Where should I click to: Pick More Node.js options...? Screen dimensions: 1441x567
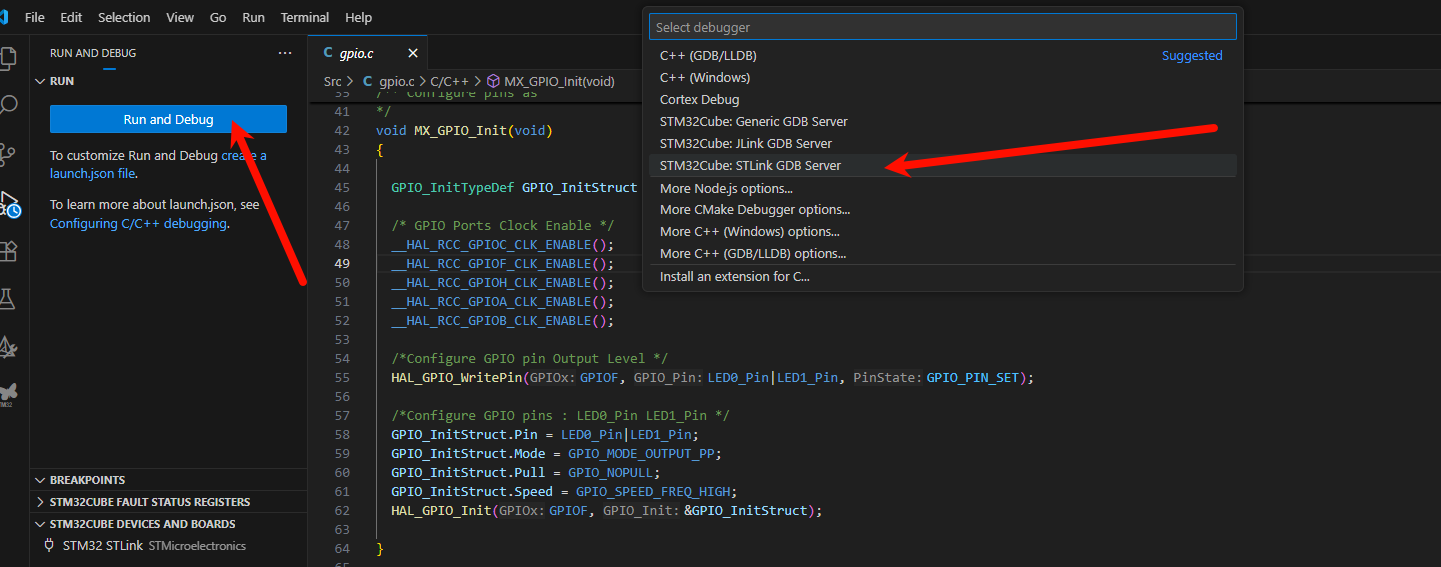942,188
